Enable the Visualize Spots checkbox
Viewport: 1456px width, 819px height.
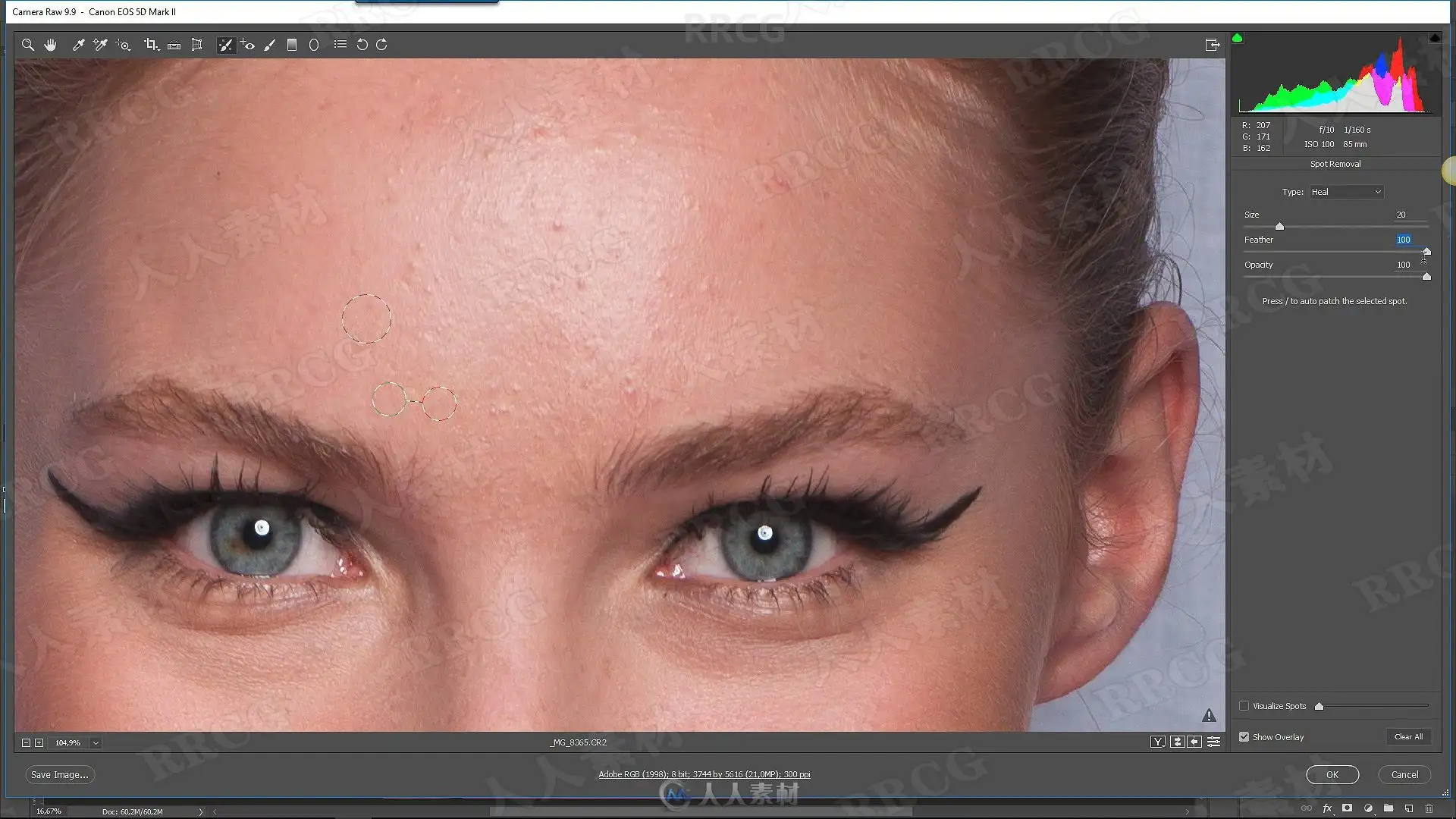click(x=1244, y=706)
